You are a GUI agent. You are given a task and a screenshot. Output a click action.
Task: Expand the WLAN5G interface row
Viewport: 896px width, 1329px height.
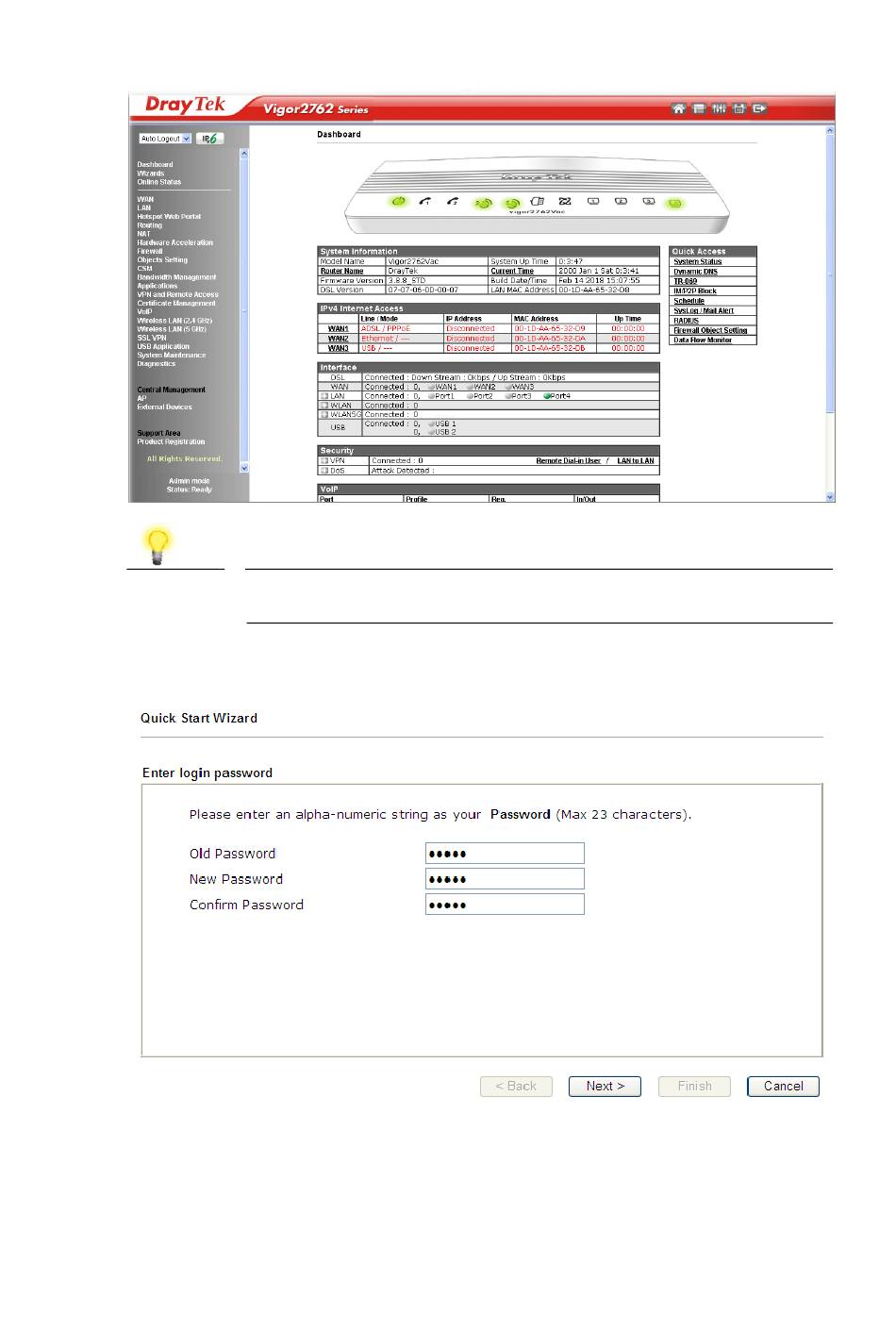pos(324,415)
